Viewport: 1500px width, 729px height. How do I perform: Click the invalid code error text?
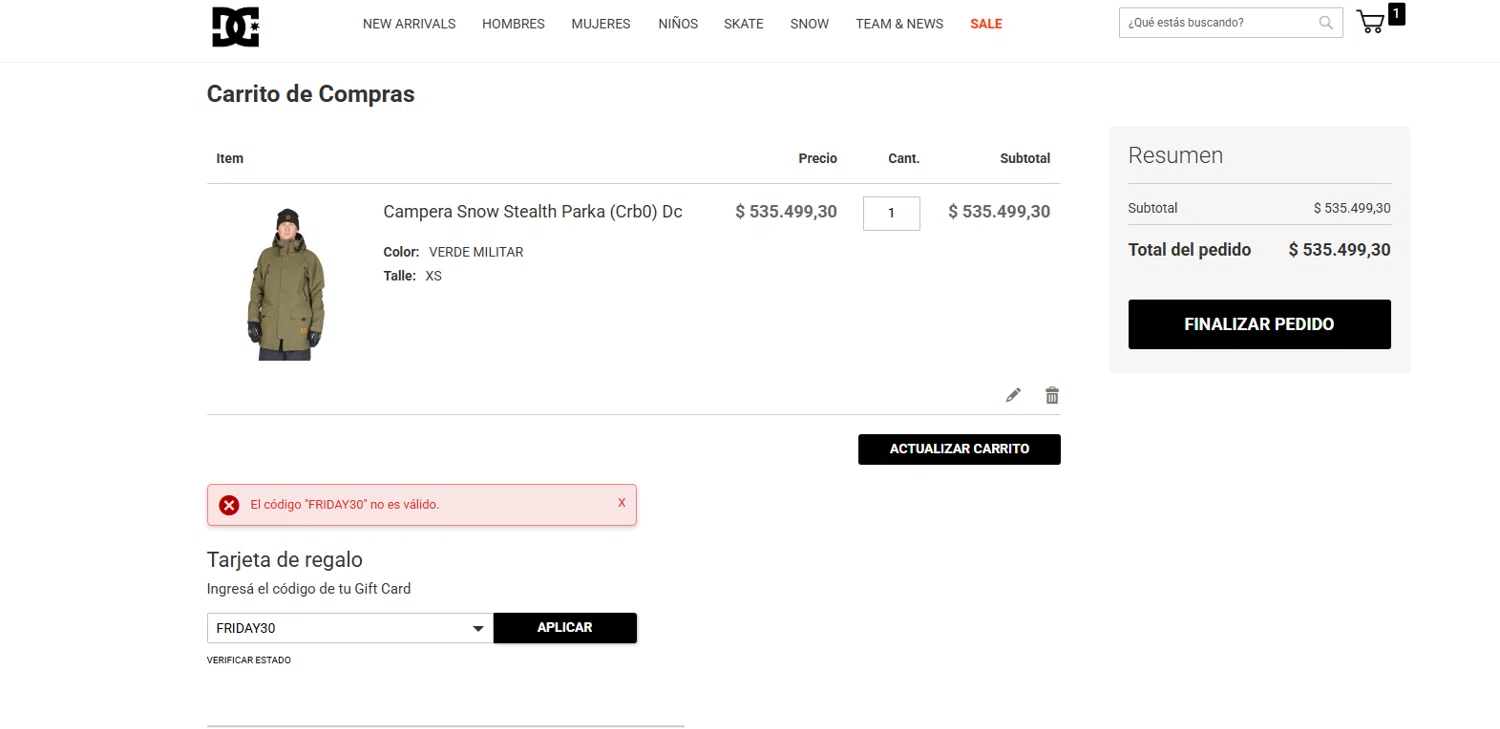[x=344, y=505]
